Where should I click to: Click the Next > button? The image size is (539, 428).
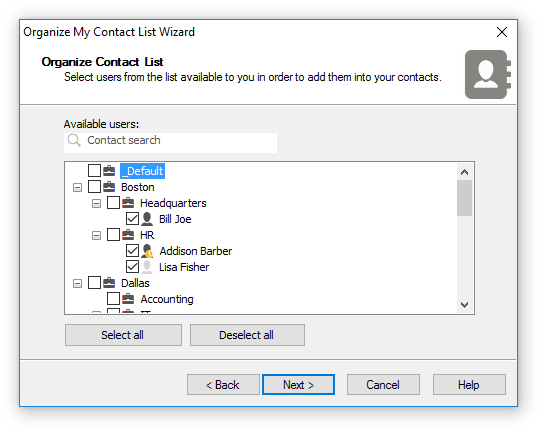[x=298, y=385]
